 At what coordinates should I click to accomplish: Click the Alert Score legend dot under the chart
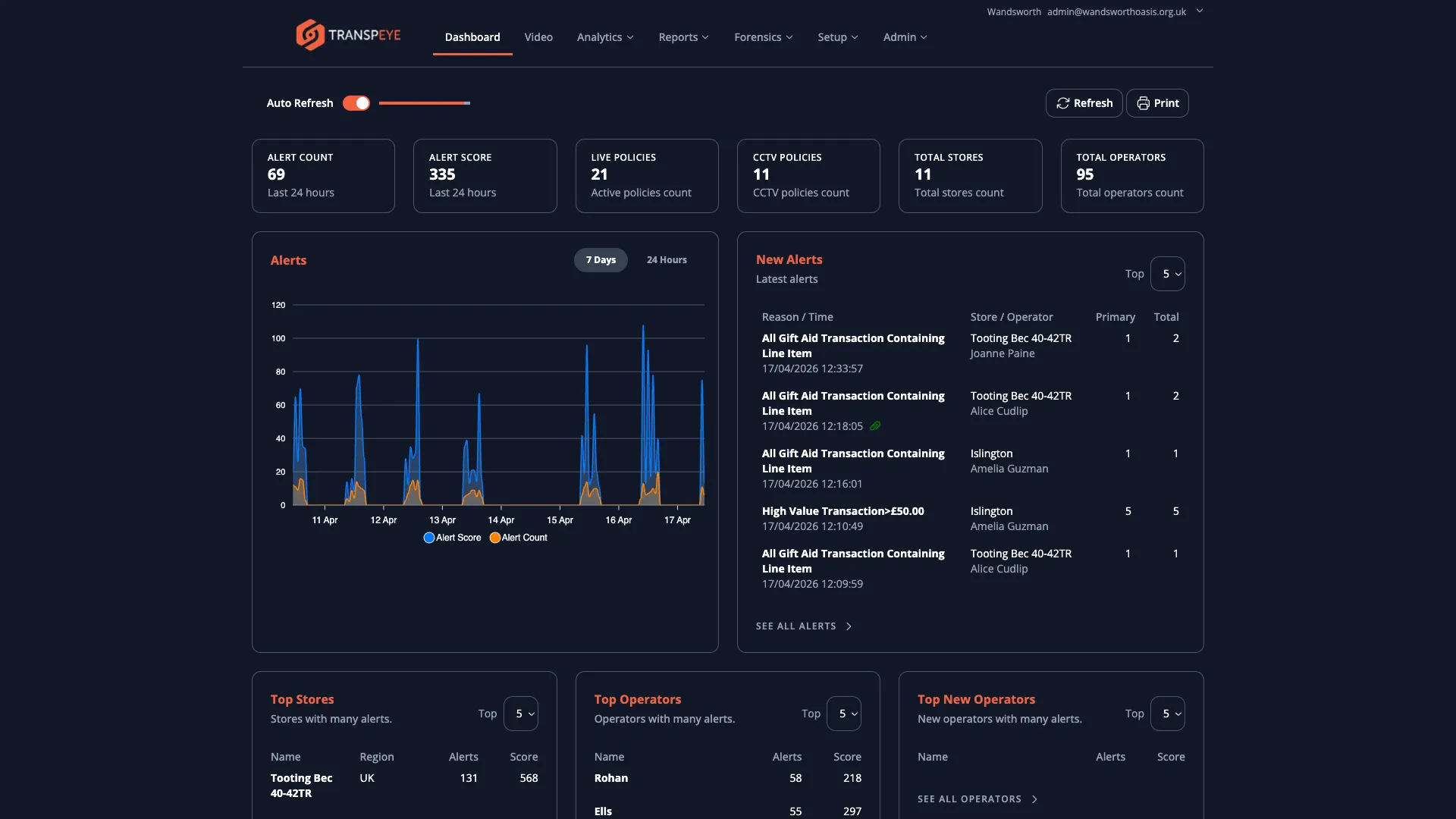428,538
